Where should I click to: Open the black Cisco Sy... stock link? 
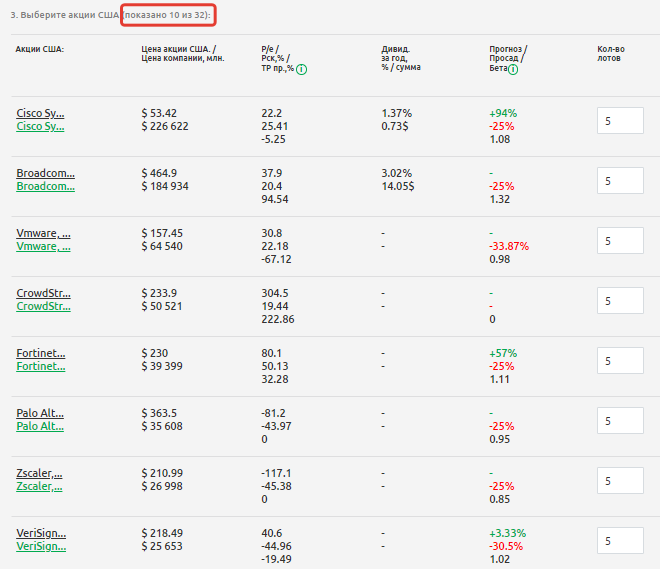(x=40, y=113)
